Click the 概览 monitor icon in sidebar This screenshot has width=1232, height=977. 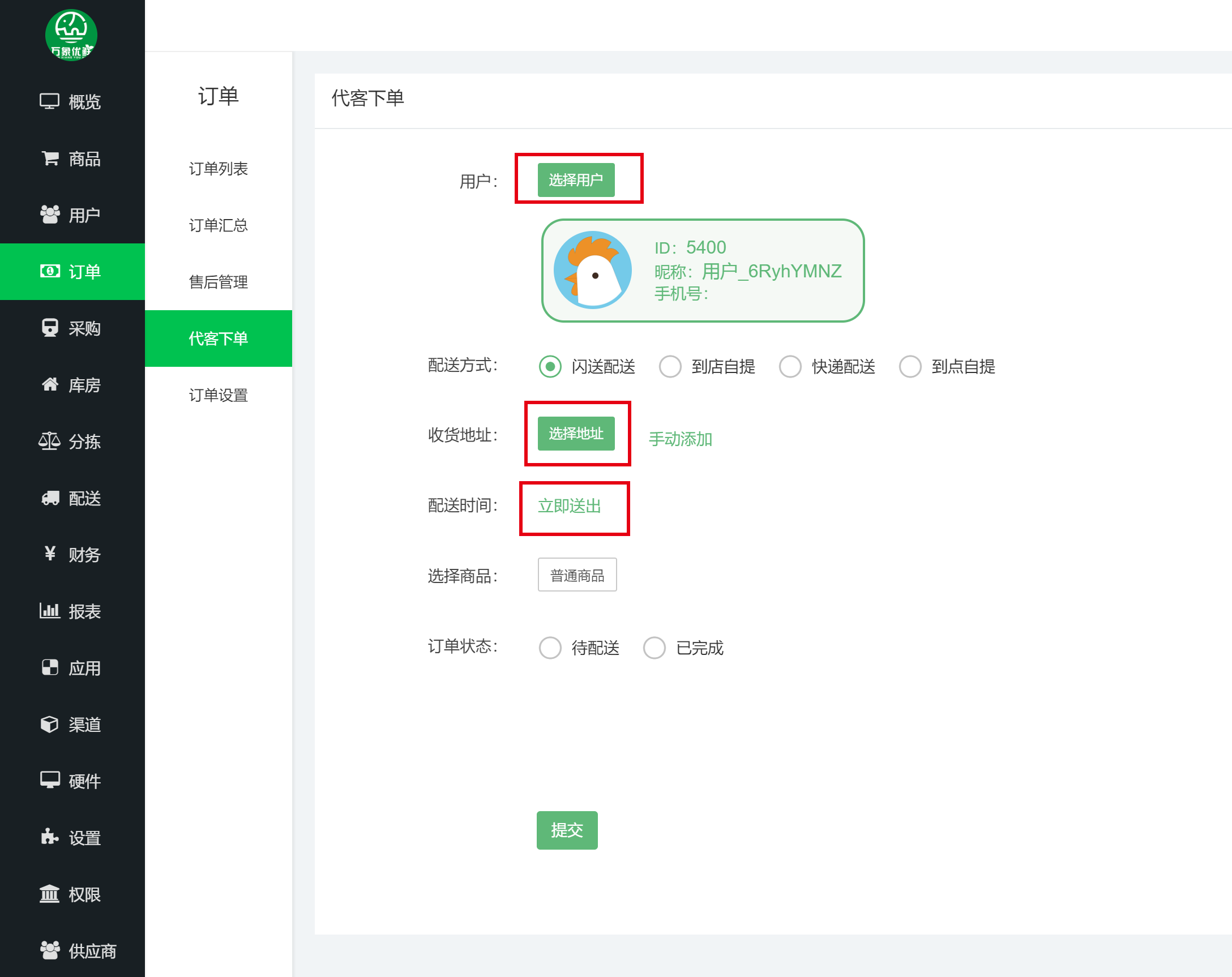pyautogui.click(x=49, y=102)
